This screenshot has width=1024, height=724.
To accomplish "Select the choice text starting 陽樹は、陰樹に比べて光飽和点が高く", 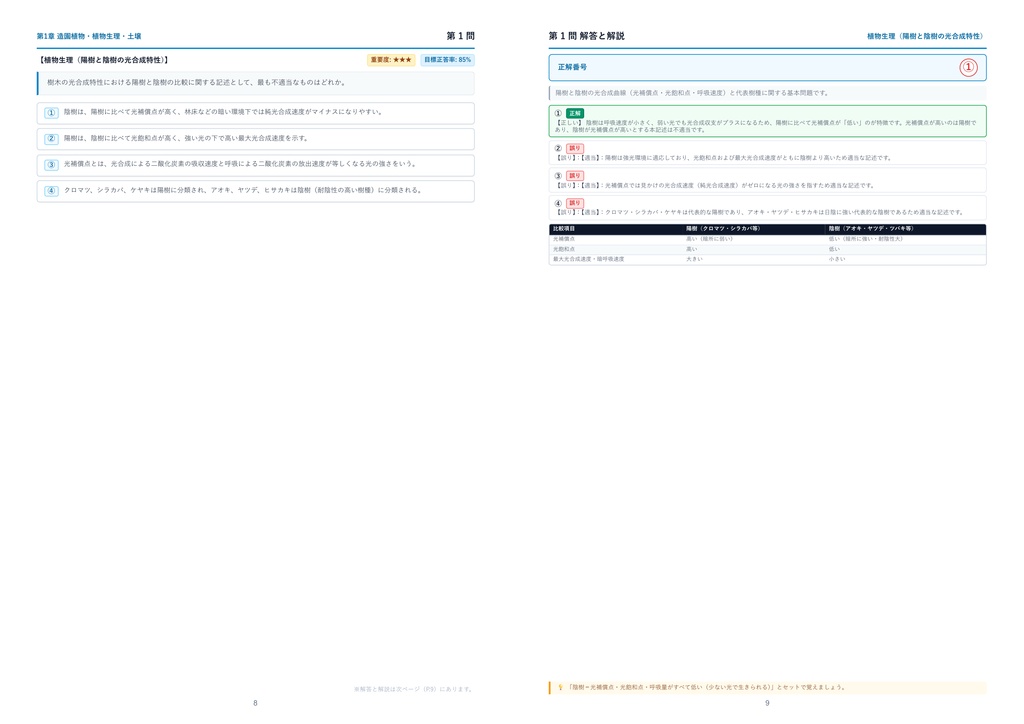I will pyautogui.click(x=185, y=138).
